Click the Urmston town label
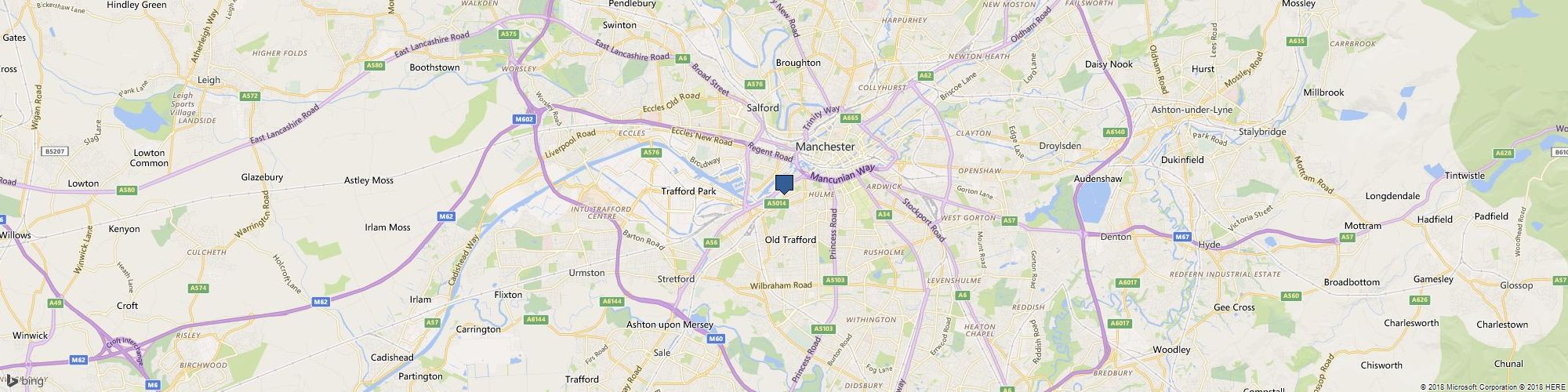1568x392 pixels. (586, 273)
